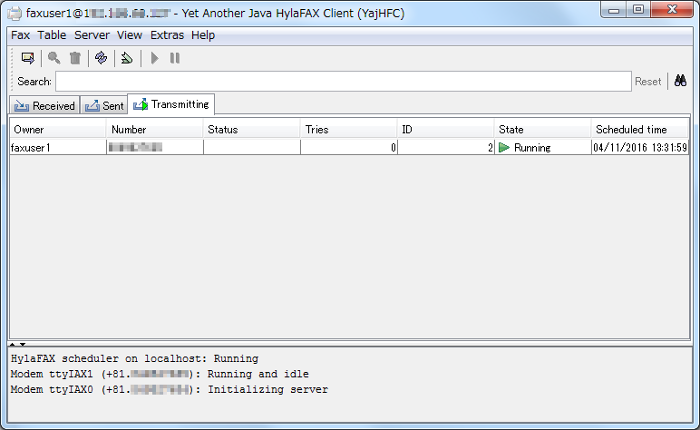Sort by the Tries column header
Image resolution: width=700 pixels, height=430 pixels.
[349, 129]
